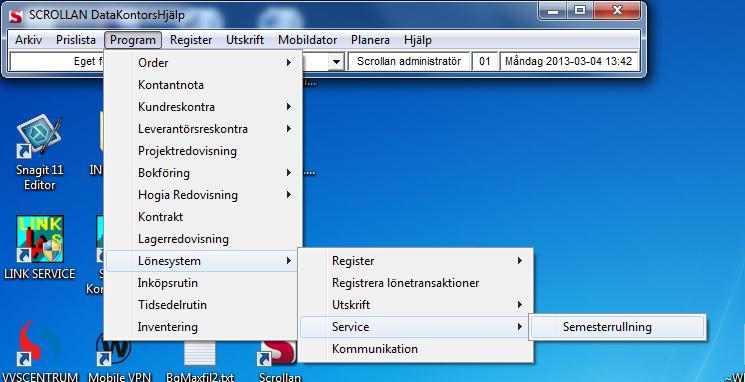Minimize the SCROLLAN window
This screenshot has width=745, height=382.
(x=553, y=11)
